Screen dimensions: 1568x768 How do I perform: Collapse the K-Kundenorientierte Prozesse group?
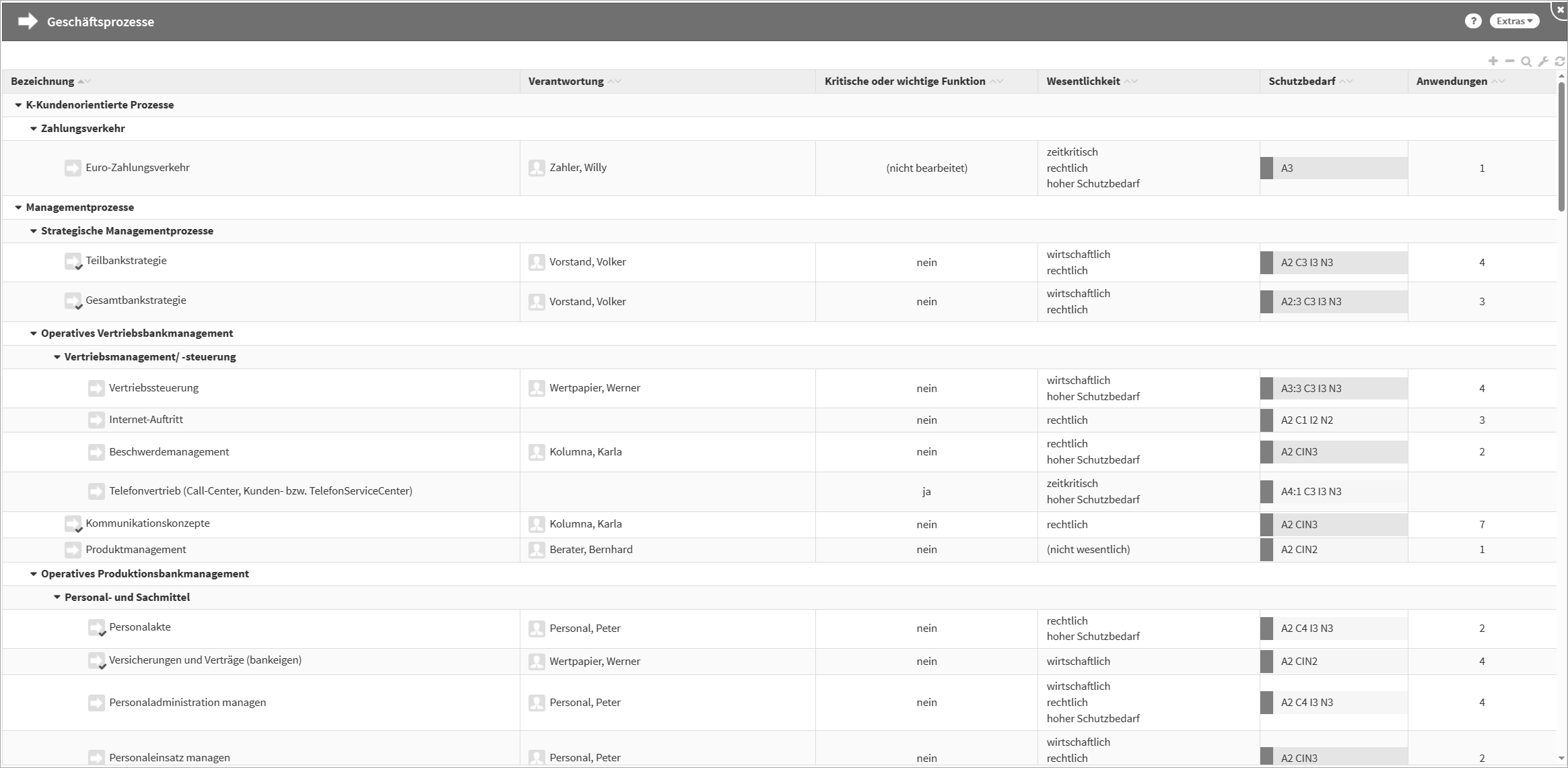tap(18, 105)
